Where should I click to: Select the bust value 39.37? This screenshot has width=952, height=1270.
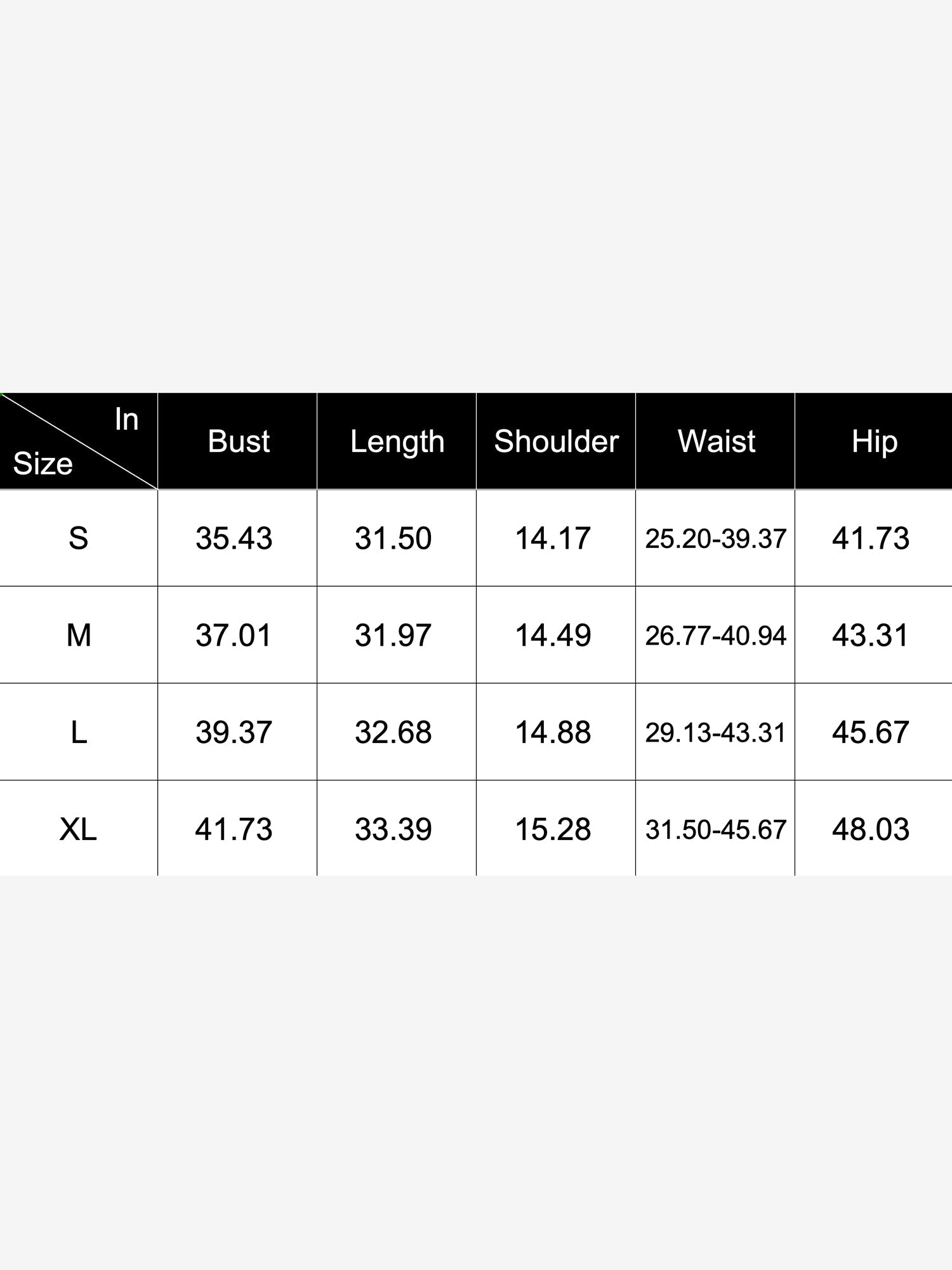[234, 732]
